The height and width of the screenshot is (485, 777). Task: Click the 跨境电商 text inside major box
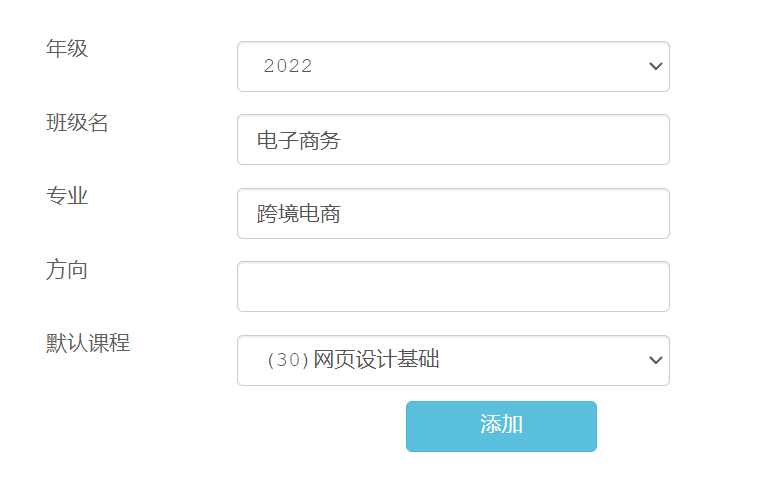click(298, 214)
